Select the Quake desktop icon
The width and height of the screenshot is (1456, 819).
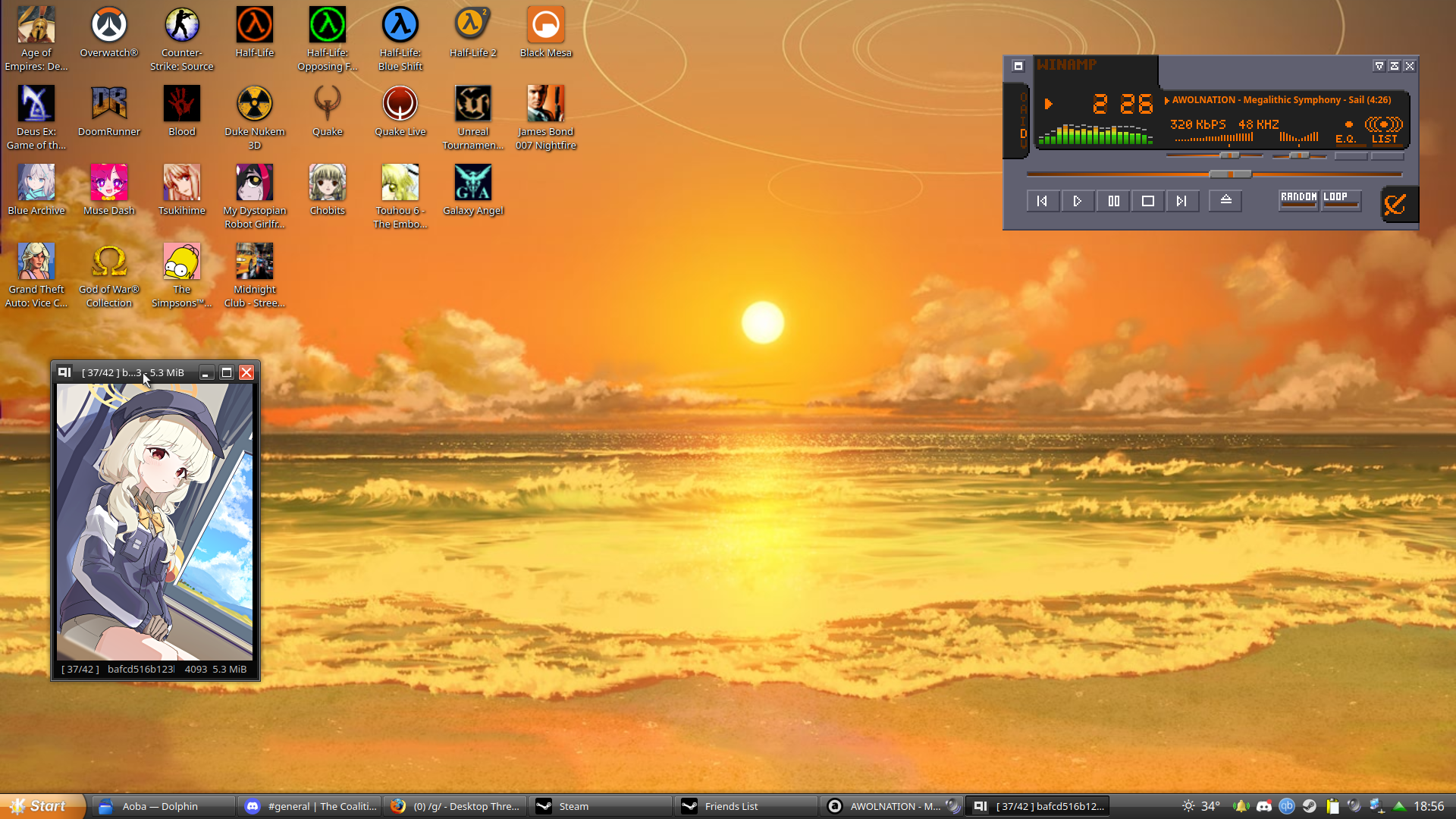pos(328,111)
